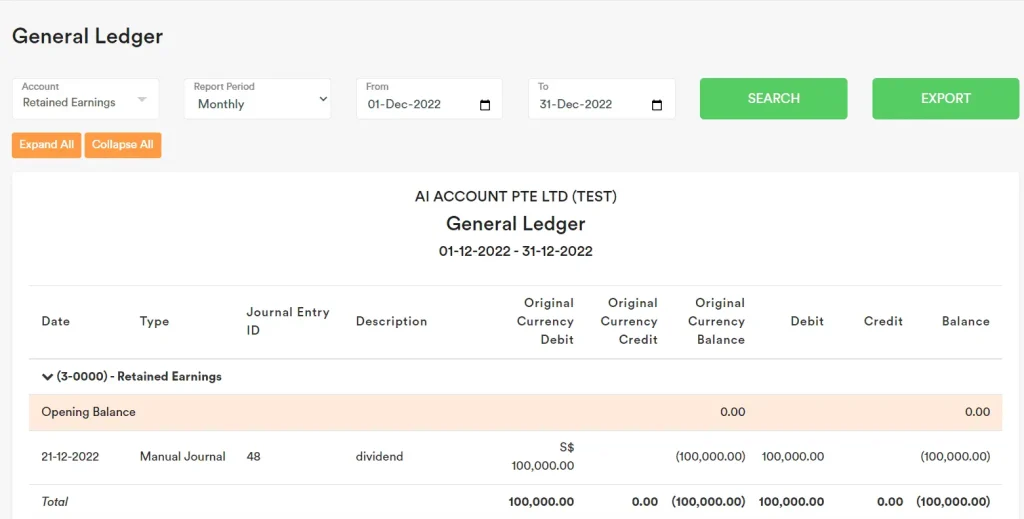
Task: Click Original Currency Debit column header
Action: click(545, 321)
